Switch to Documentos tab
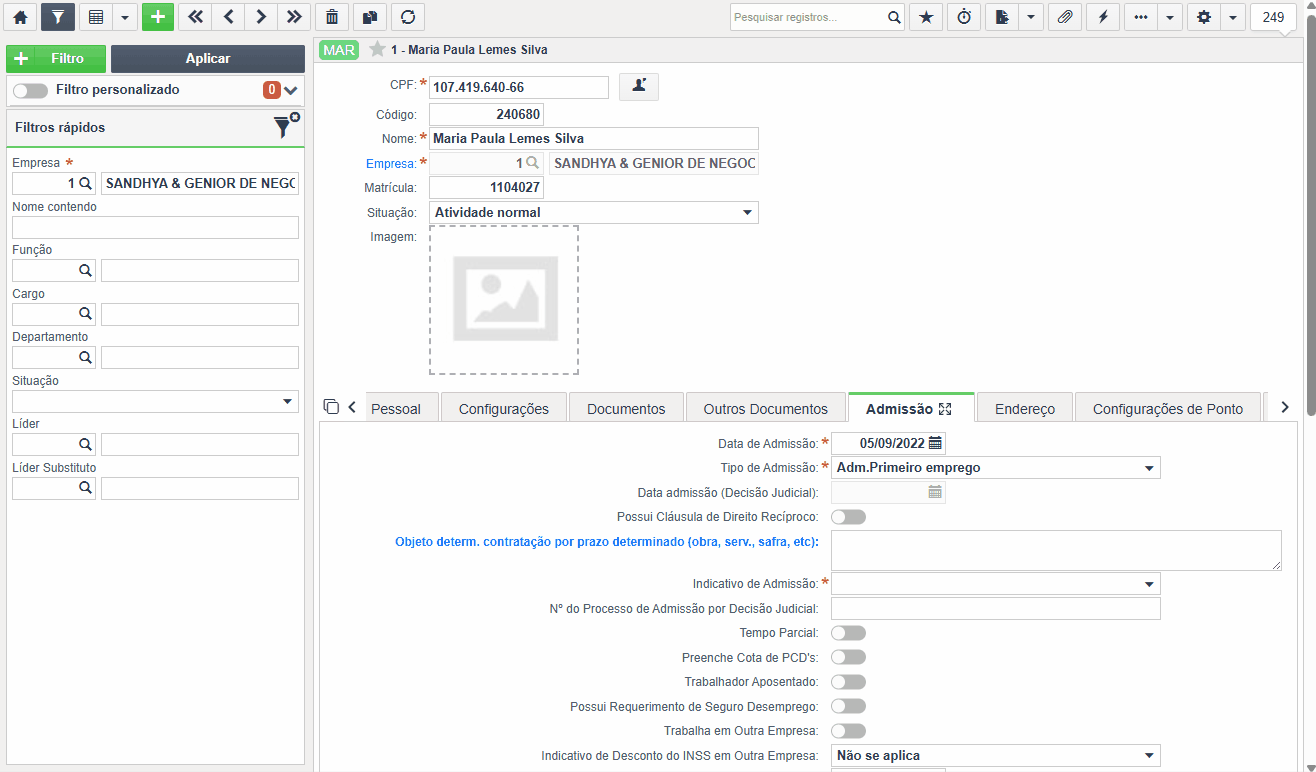The height and width of the screenshot is (772, 1316). tap(626, 409)
